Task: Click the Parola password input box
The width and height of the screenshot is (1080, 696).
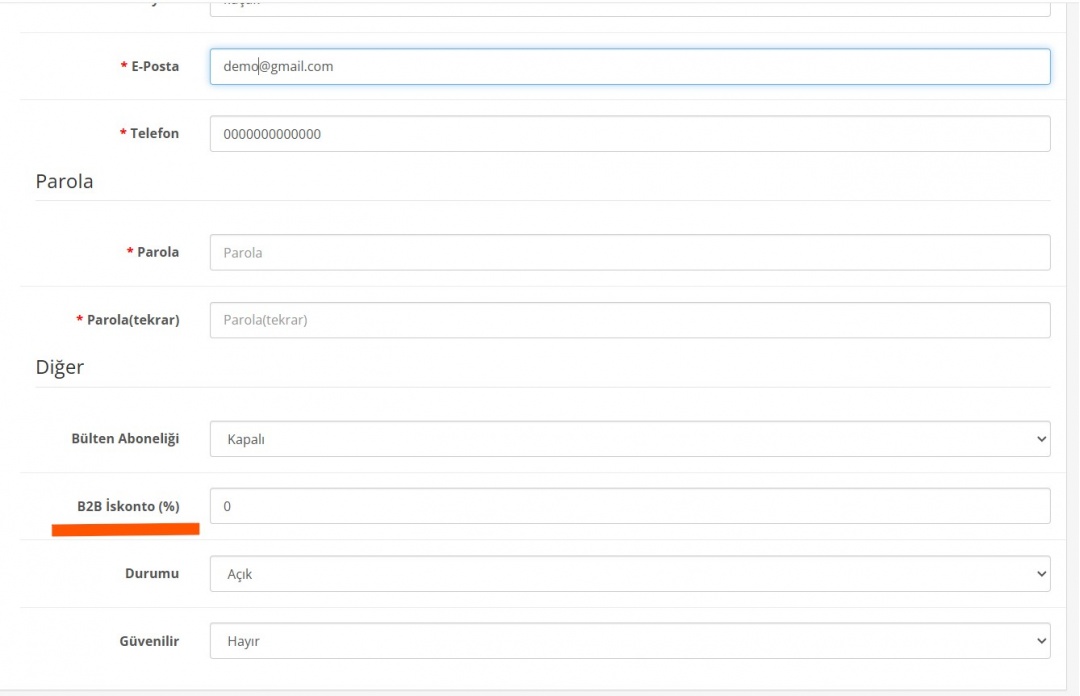Action: [x=630, y=253]
